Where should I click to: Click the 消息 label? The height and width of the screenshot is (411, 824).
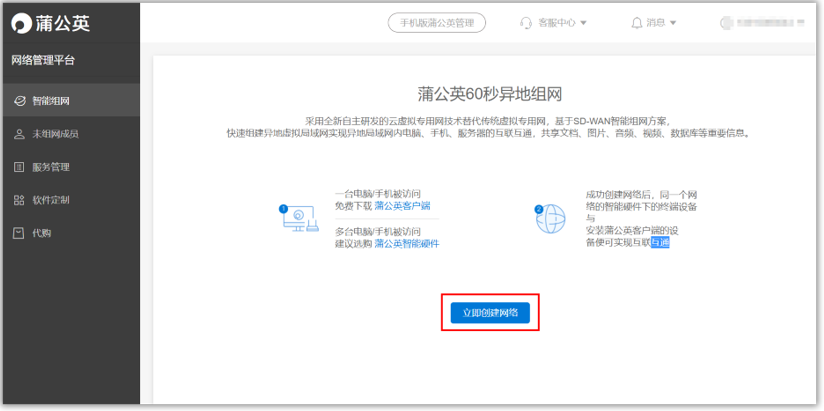655,23
